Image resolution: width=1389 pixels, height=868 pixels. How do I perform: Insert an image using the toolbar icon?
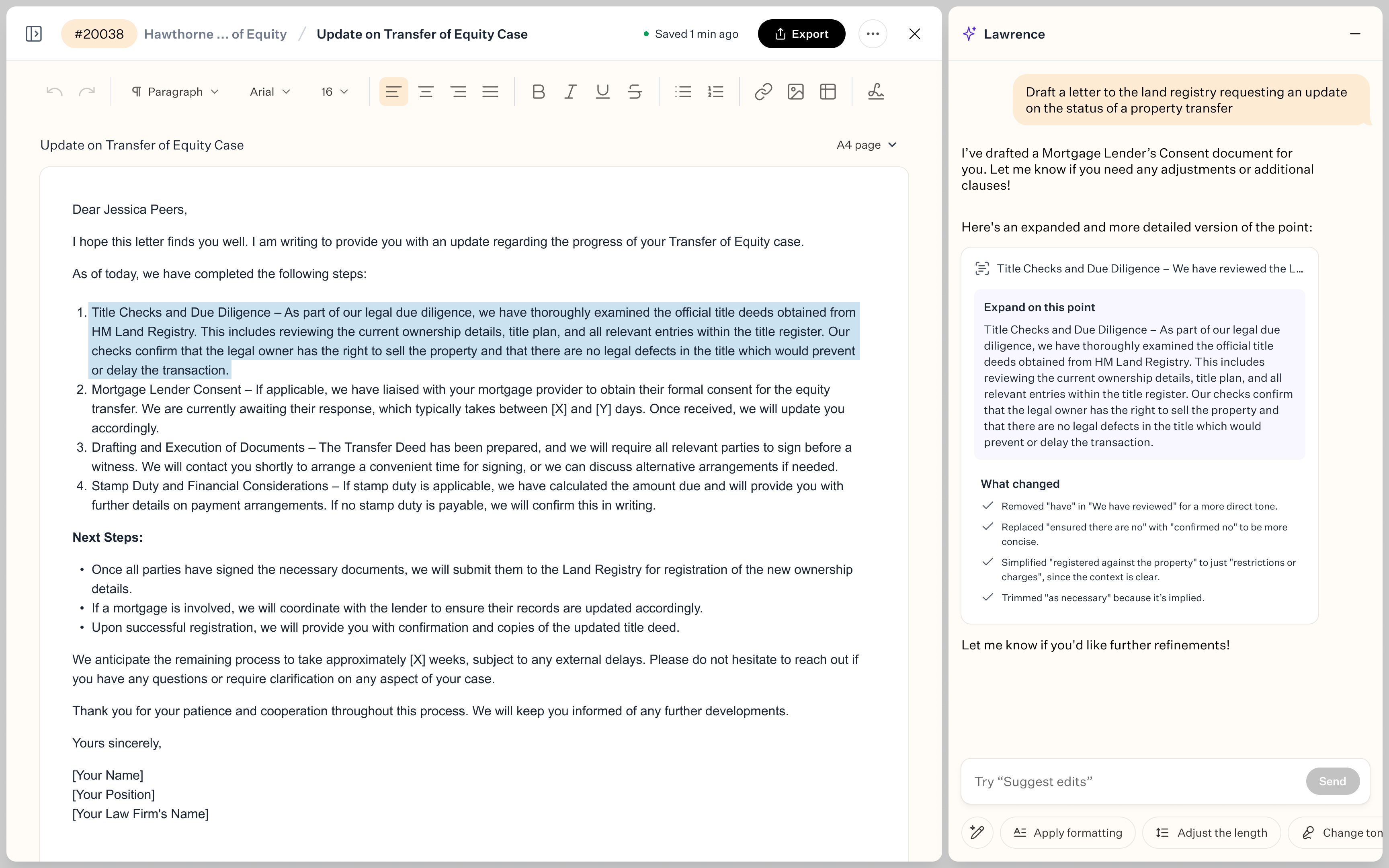point(795,92)
